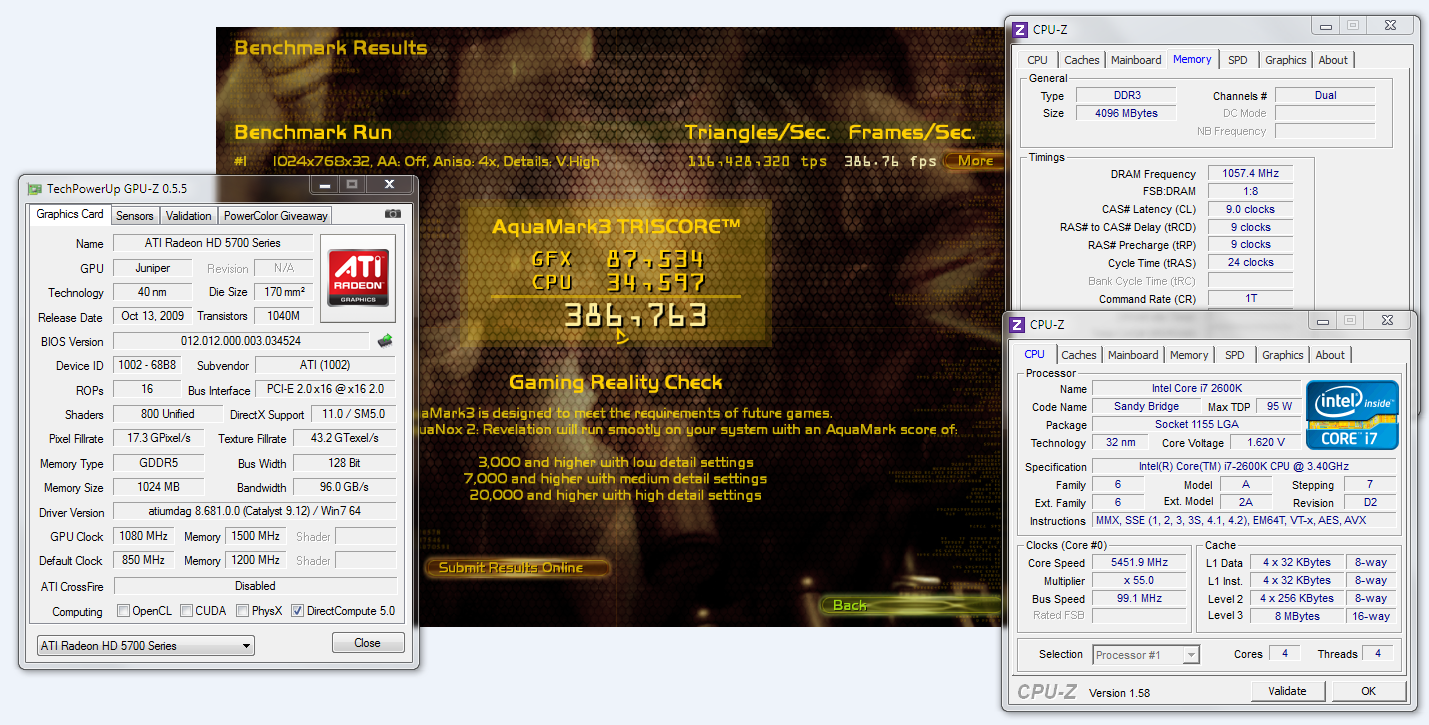Click the OK button in CPU-Z
The height and width of the screenshot is (725, 1429).
click(1368, 691)
